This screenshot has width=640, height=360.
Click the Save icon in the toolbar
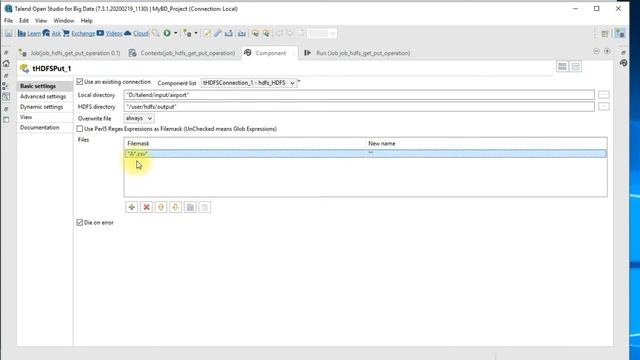coord(9,33)
